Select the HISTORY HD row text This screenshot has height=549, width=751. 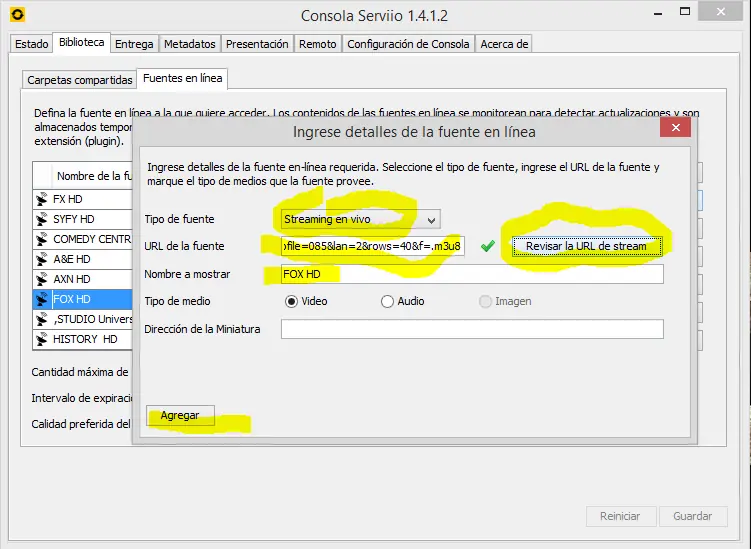point(85,339)
